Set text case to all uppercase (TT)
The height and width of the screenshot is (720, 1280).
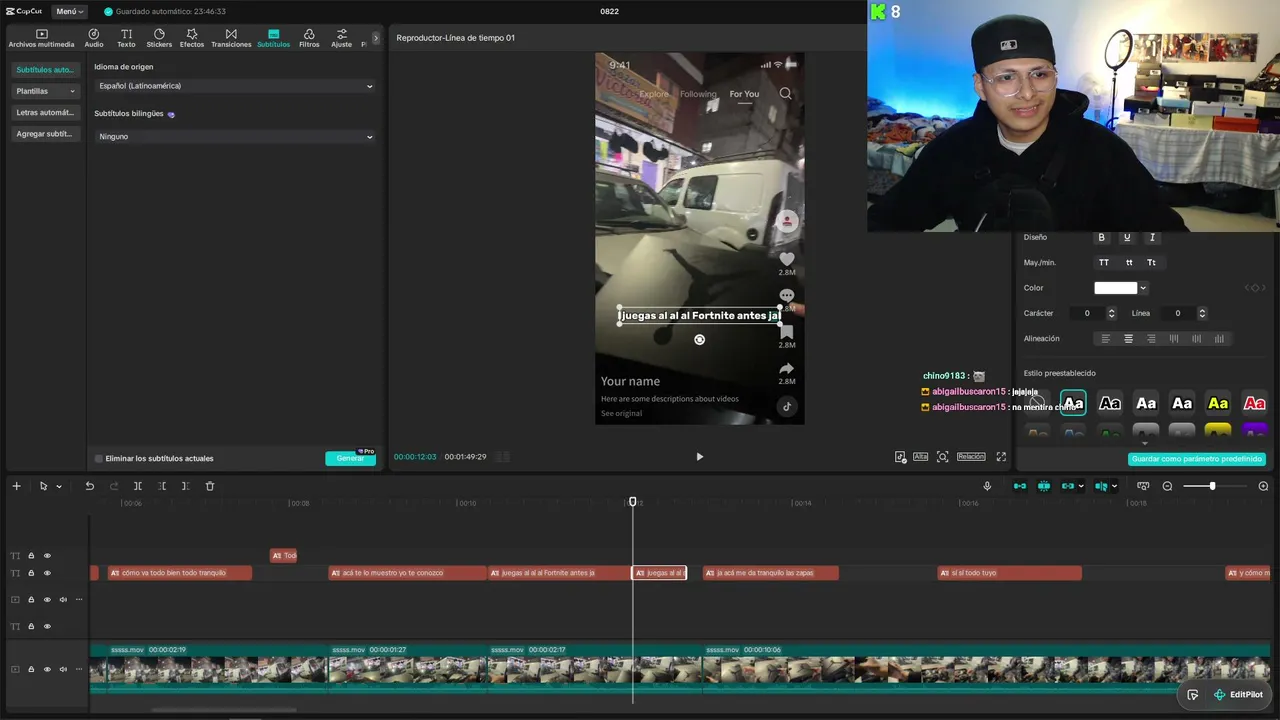(x=1104, y=262)
